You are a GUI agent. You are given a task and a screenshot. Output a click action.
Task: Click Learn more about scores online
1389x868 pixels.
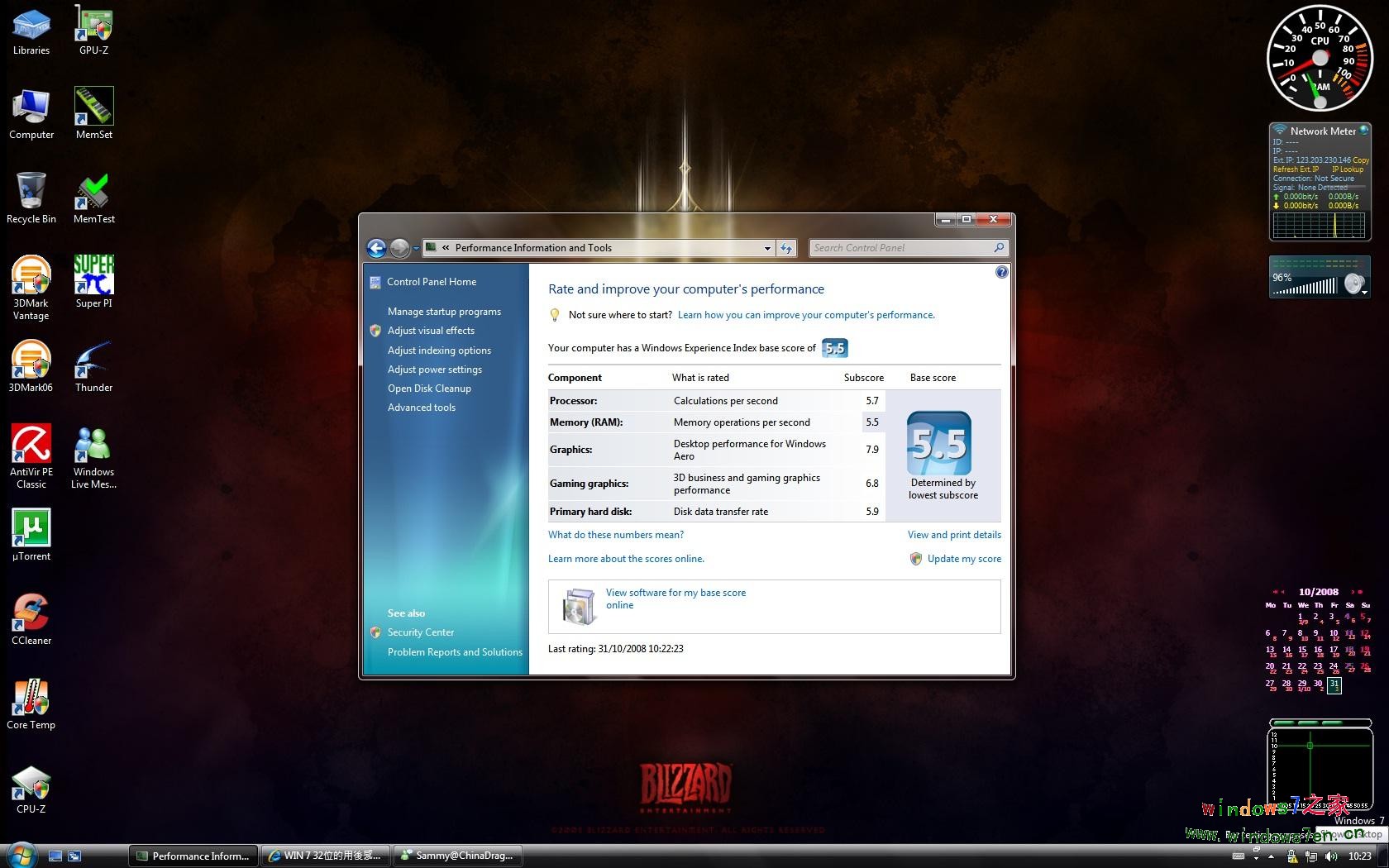[x=626, y=559]
